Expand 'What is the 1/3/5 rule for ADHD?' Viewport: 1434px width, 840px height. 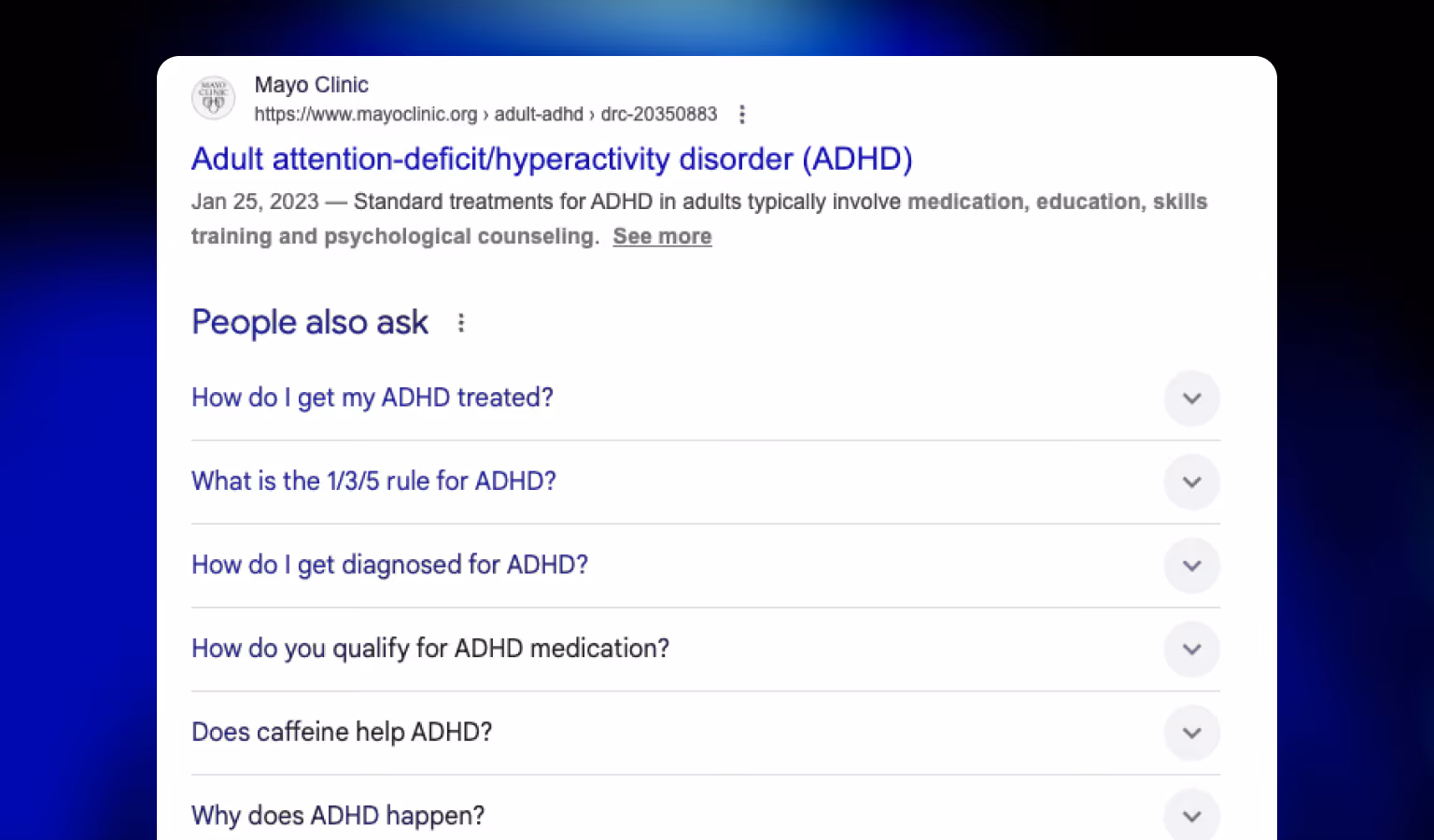[x=373, y=482]
